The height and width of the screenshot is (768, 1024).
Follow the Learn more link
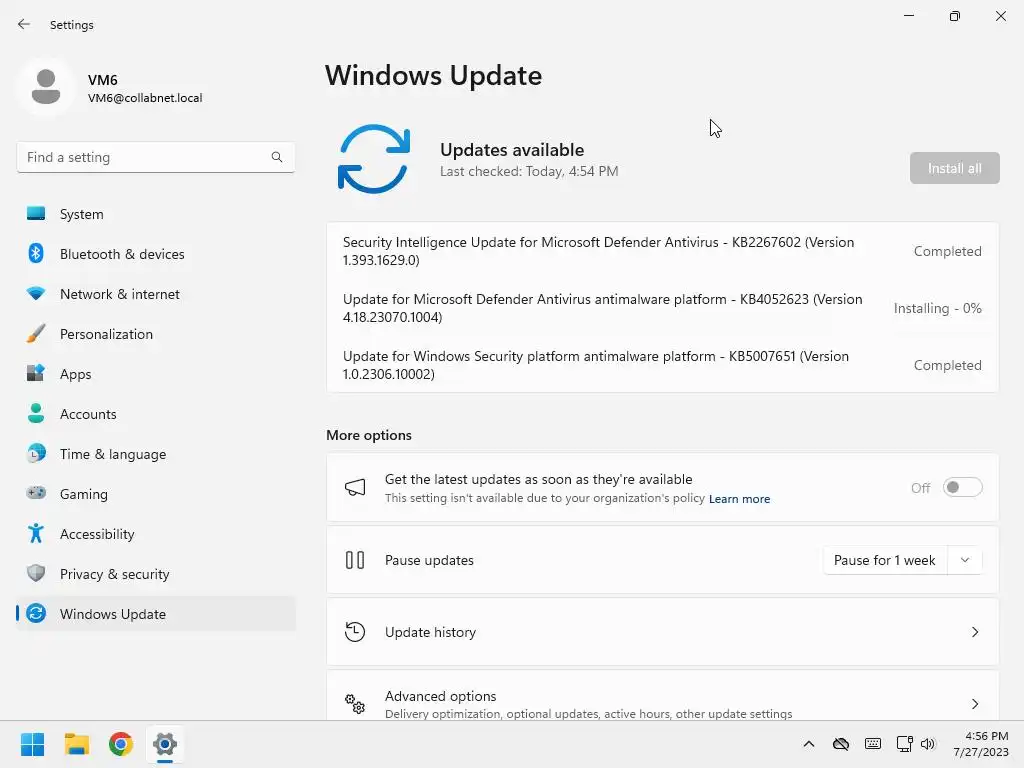[x=739, y=499]
